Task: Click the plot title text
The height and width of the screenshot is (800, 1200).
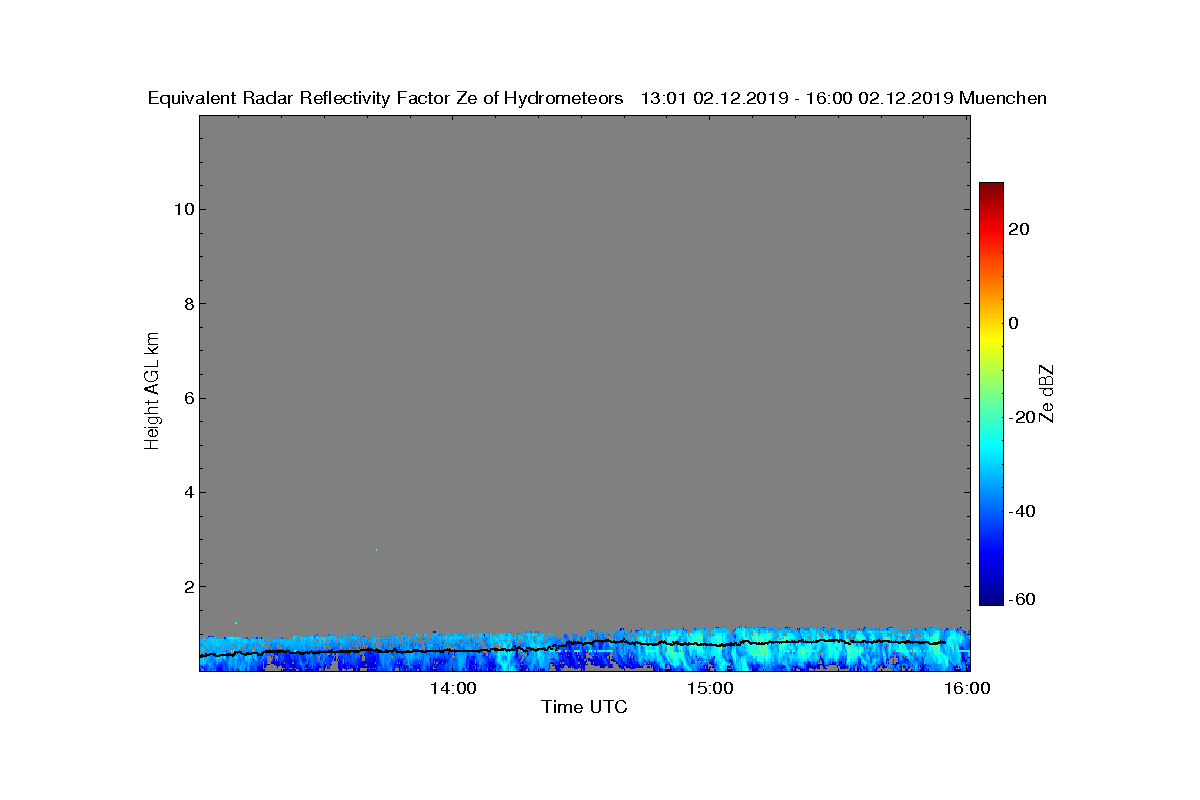Action: [x=597, y=98]
